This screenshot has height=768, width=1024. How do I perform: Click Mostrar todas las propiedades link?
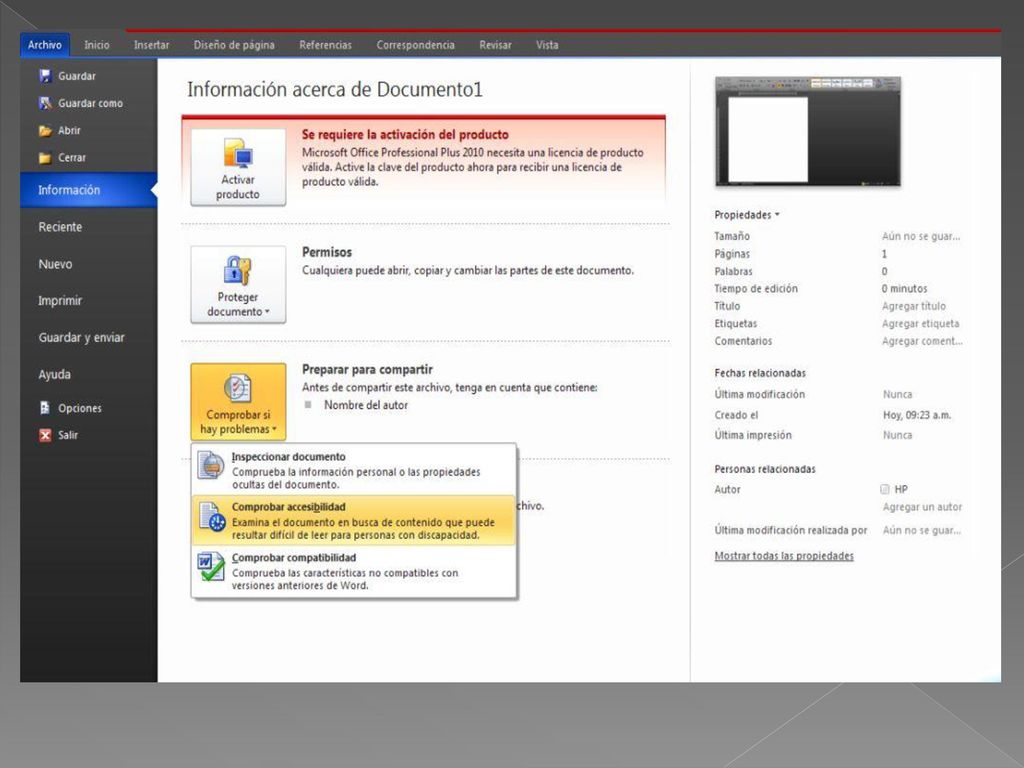784,556
